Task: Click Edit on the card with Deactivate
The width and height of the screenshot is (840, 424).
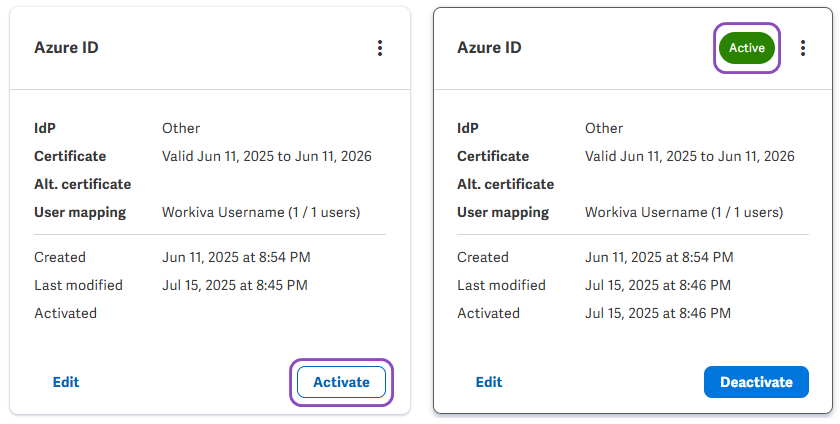Action: (489, 382)
